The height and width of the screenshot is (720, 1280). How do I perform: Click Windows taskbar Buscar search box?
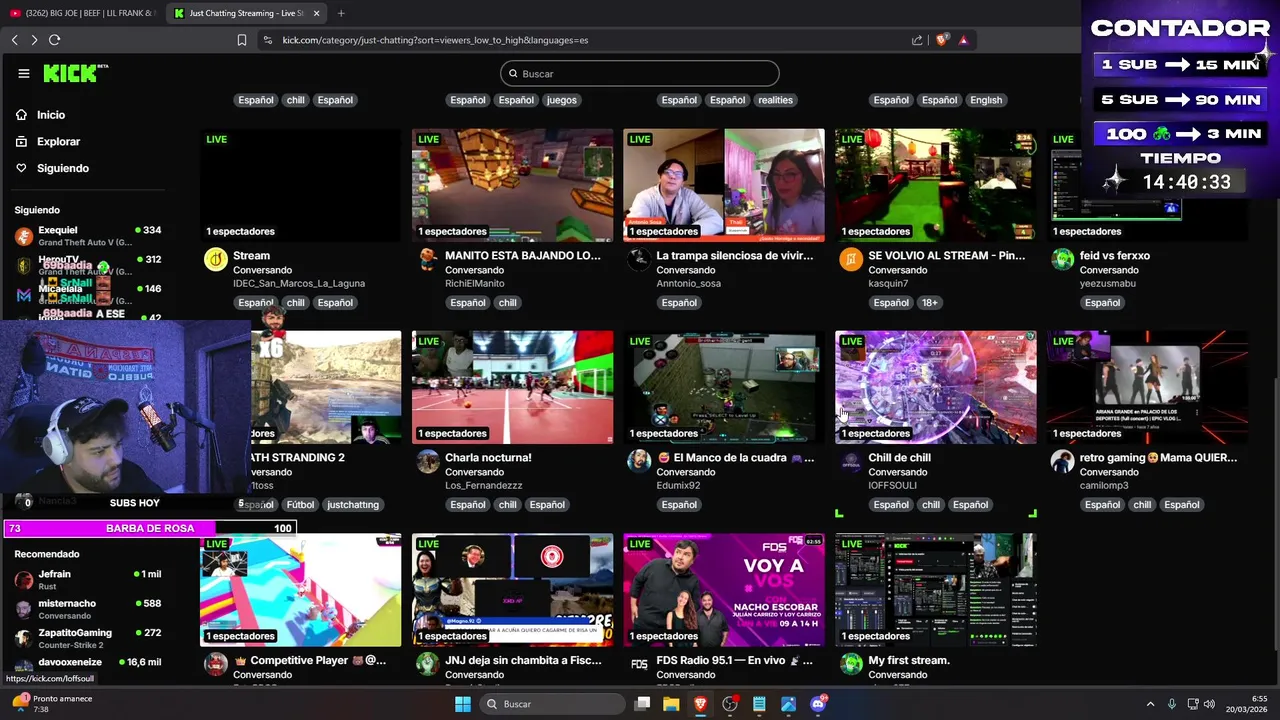tap(551, 704)
